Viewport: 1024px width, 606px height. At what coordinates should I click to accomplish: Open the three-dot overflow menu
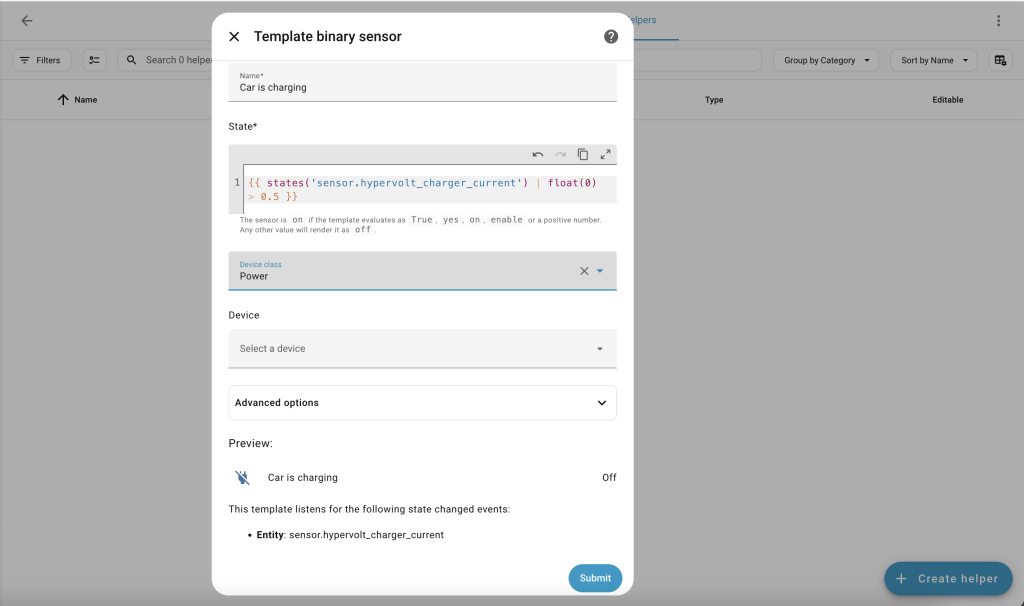tap(998, 21)
